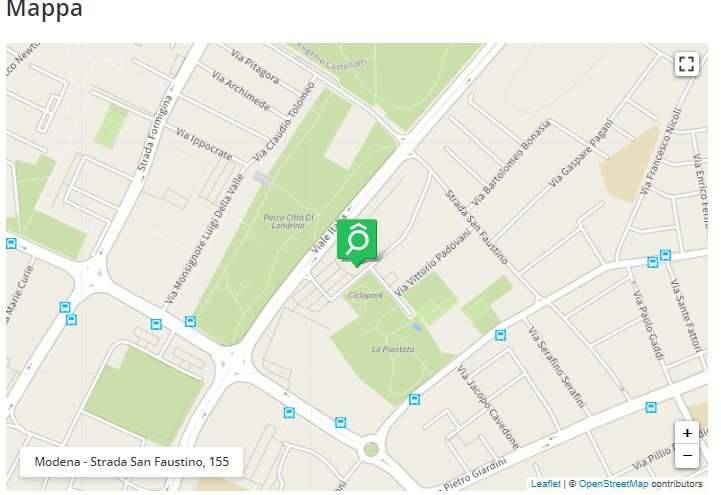Select the Via Gaspare Pagani street label
Viewport: 721px width, 495px height.
pyautogui.click(x=581, y=153)
